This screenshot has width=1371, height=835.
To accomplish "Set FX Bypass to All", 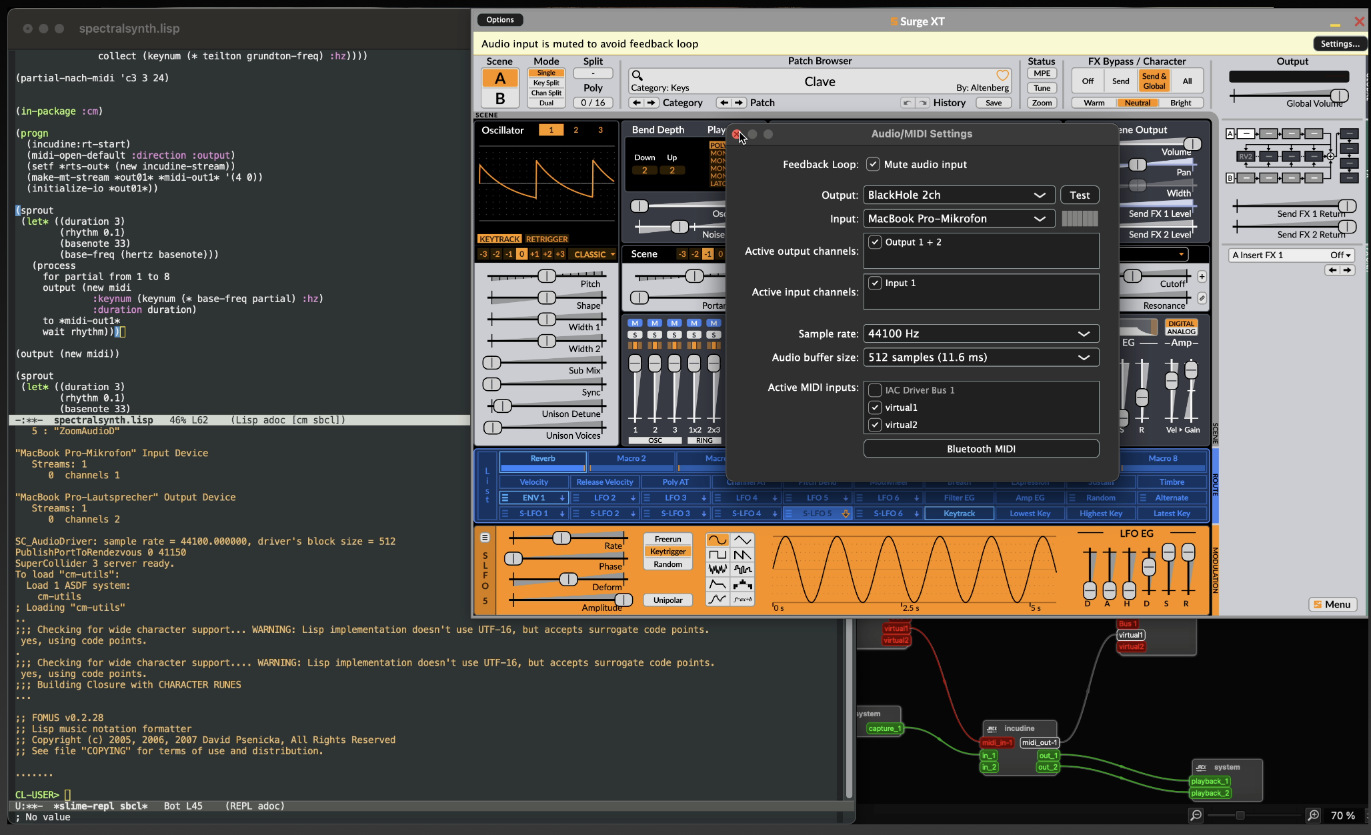I will click(x=1187, y=81).
